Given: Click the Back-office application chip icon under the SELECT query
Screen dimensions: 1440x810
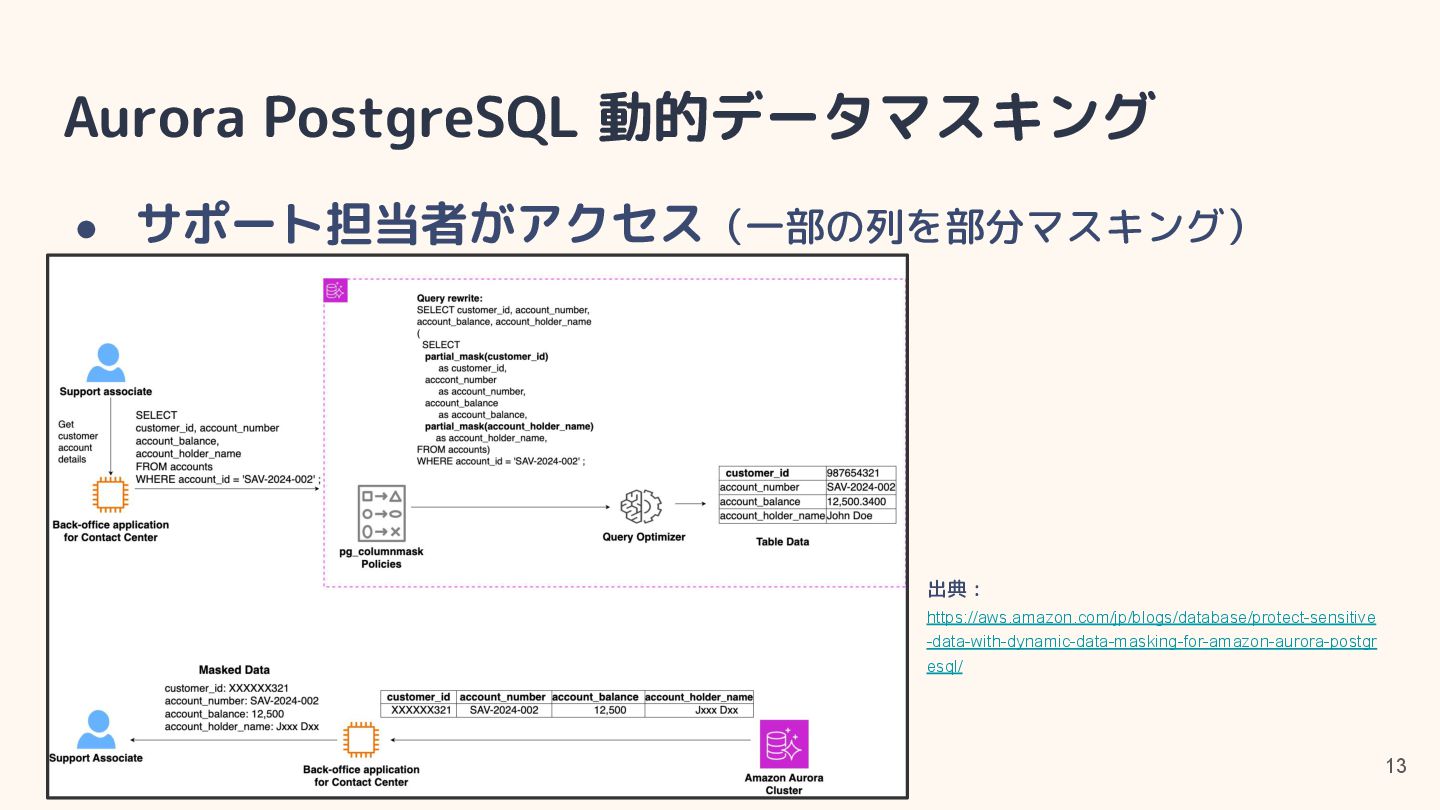Looking at the screenshot, I should click(x=110, y=495).
